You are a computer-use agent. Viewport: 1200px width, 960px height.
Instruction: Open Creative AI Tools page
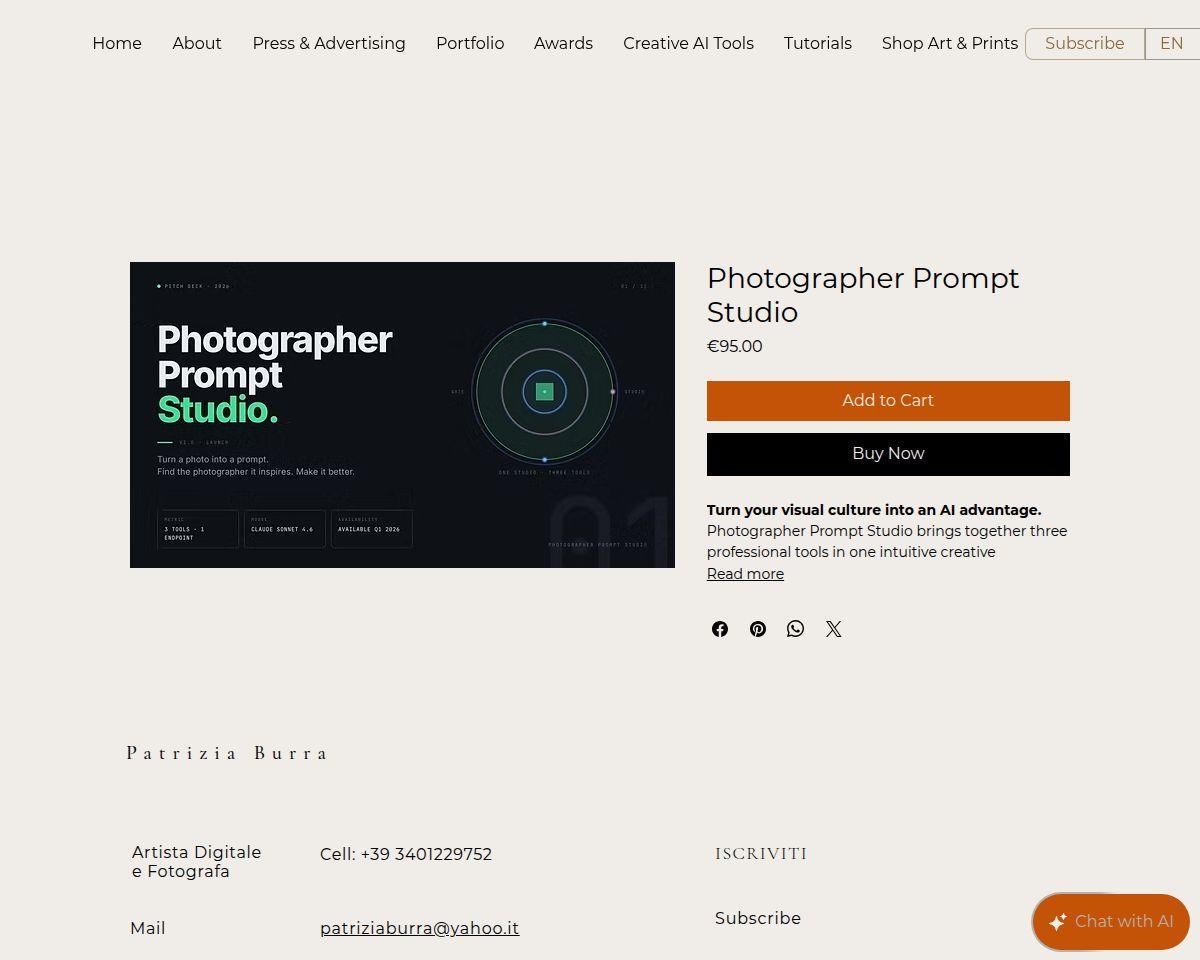coord(688,44)
